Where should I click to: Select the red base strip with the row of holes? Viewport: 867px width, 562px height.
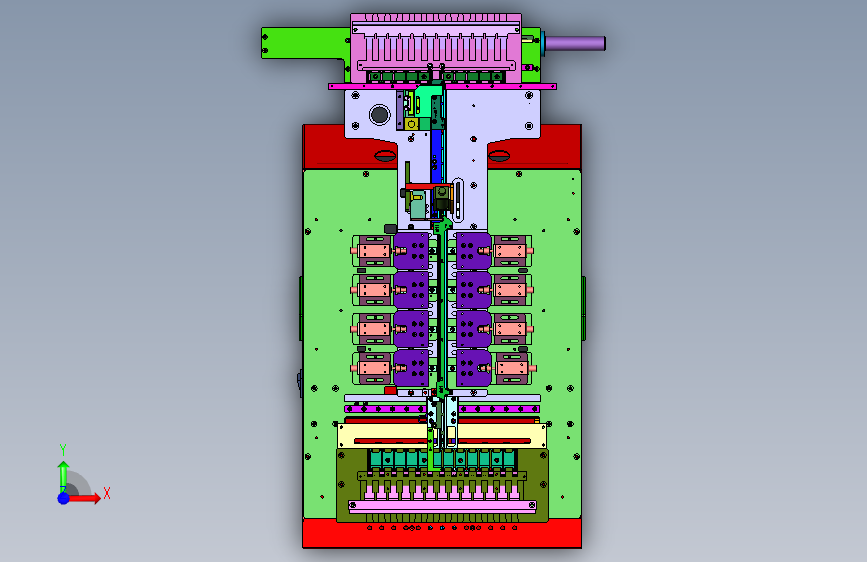tap(442, 533)
